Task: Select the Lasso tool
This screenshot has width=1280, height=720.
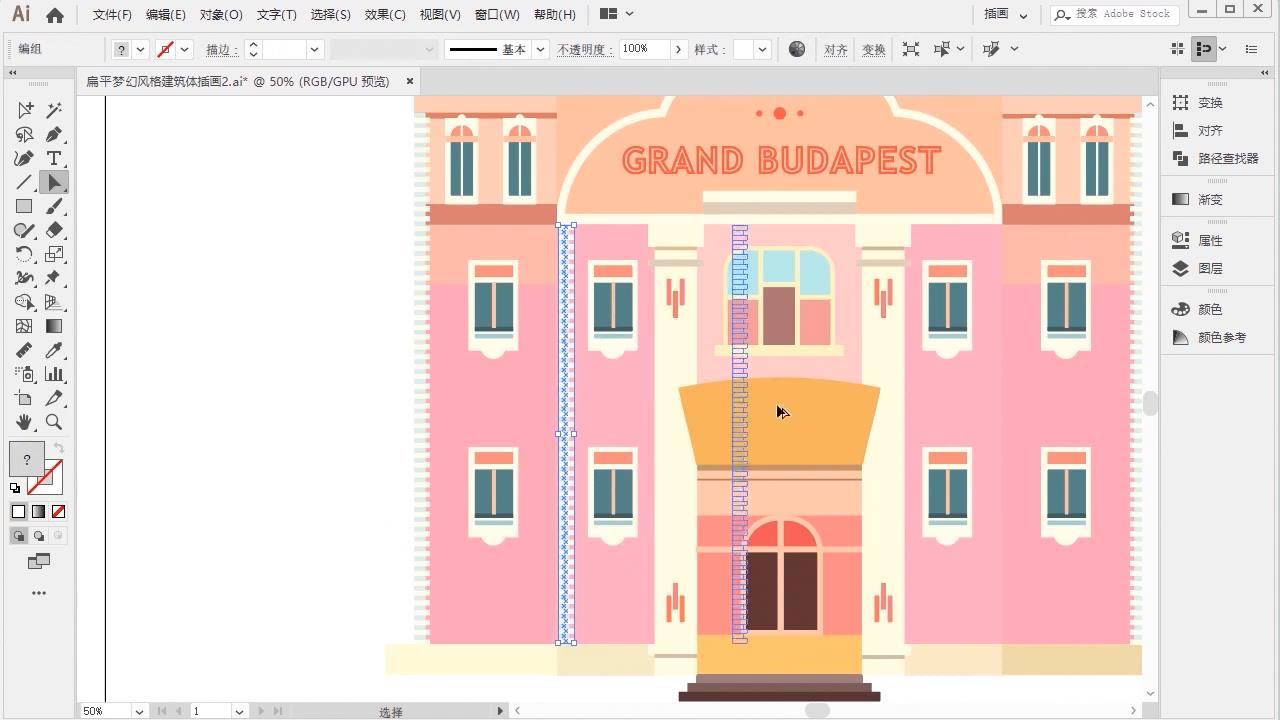Action: [25, 134]
